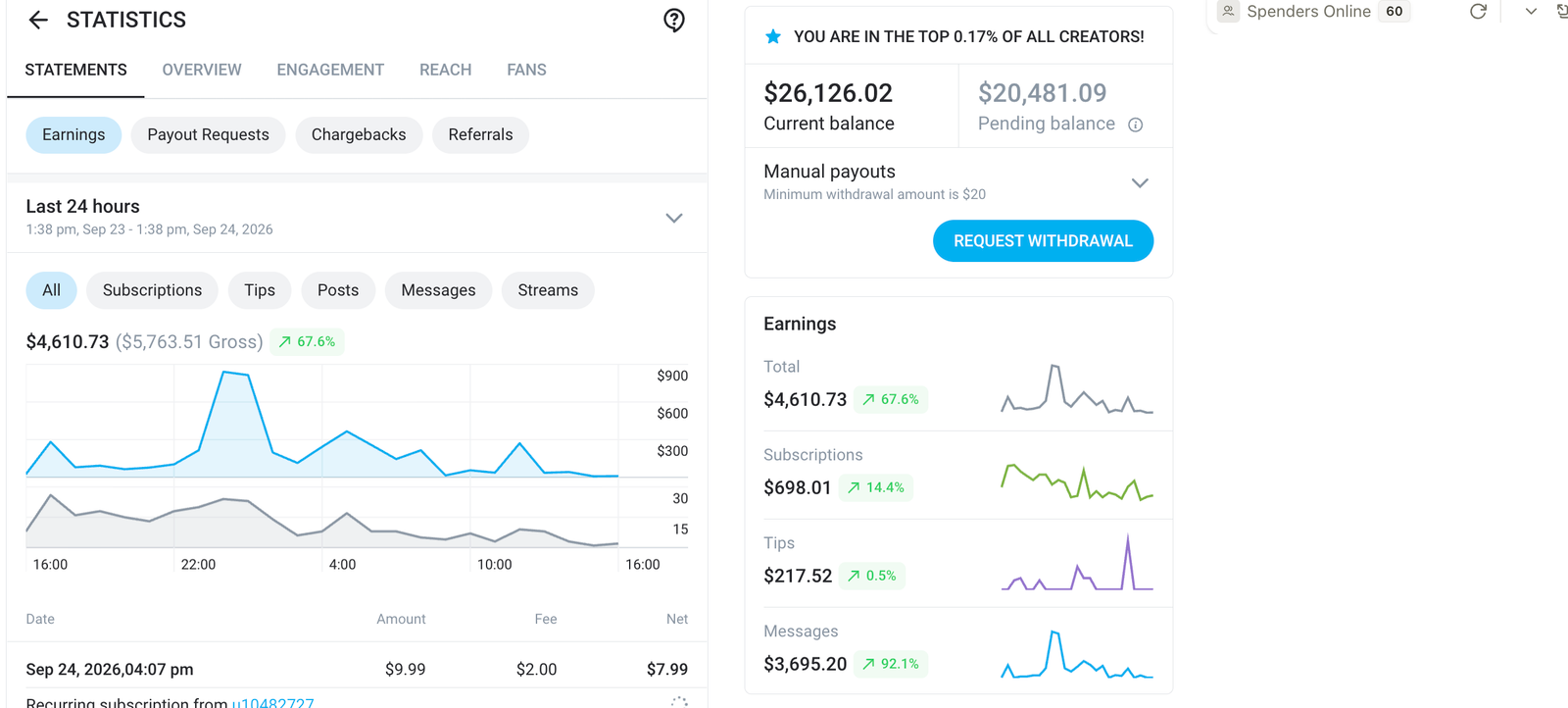Select the Chargebacks chip

359,134
